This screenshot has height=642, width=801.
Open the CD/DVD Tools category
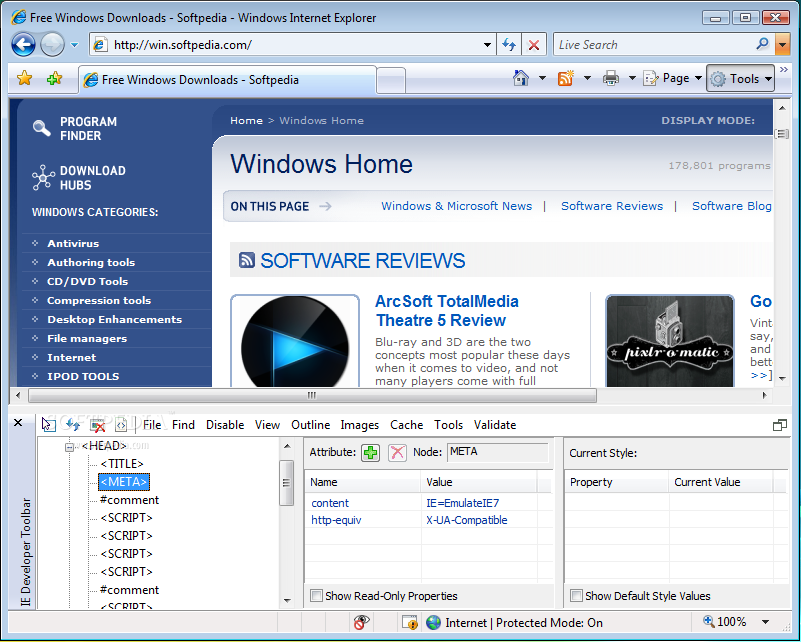[87, 281]
